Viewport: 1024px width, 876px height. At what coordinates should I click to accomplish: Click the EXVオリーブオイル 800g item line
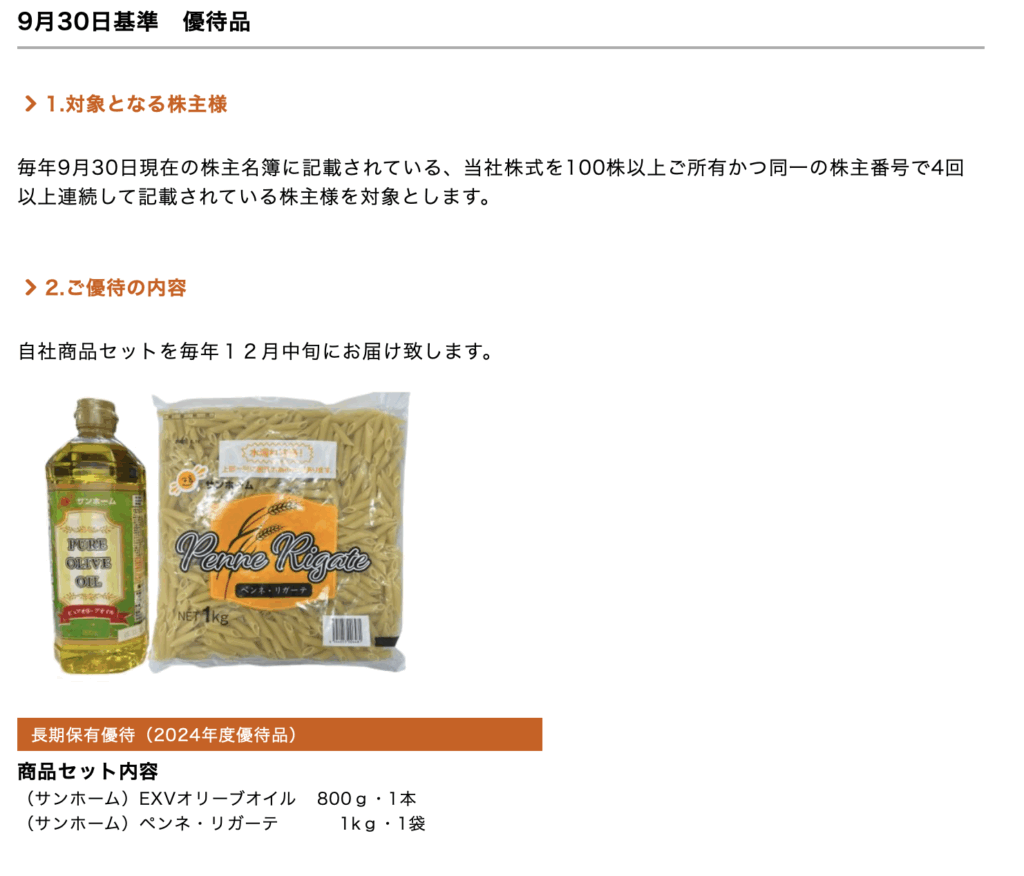click(x=220, y=798)
